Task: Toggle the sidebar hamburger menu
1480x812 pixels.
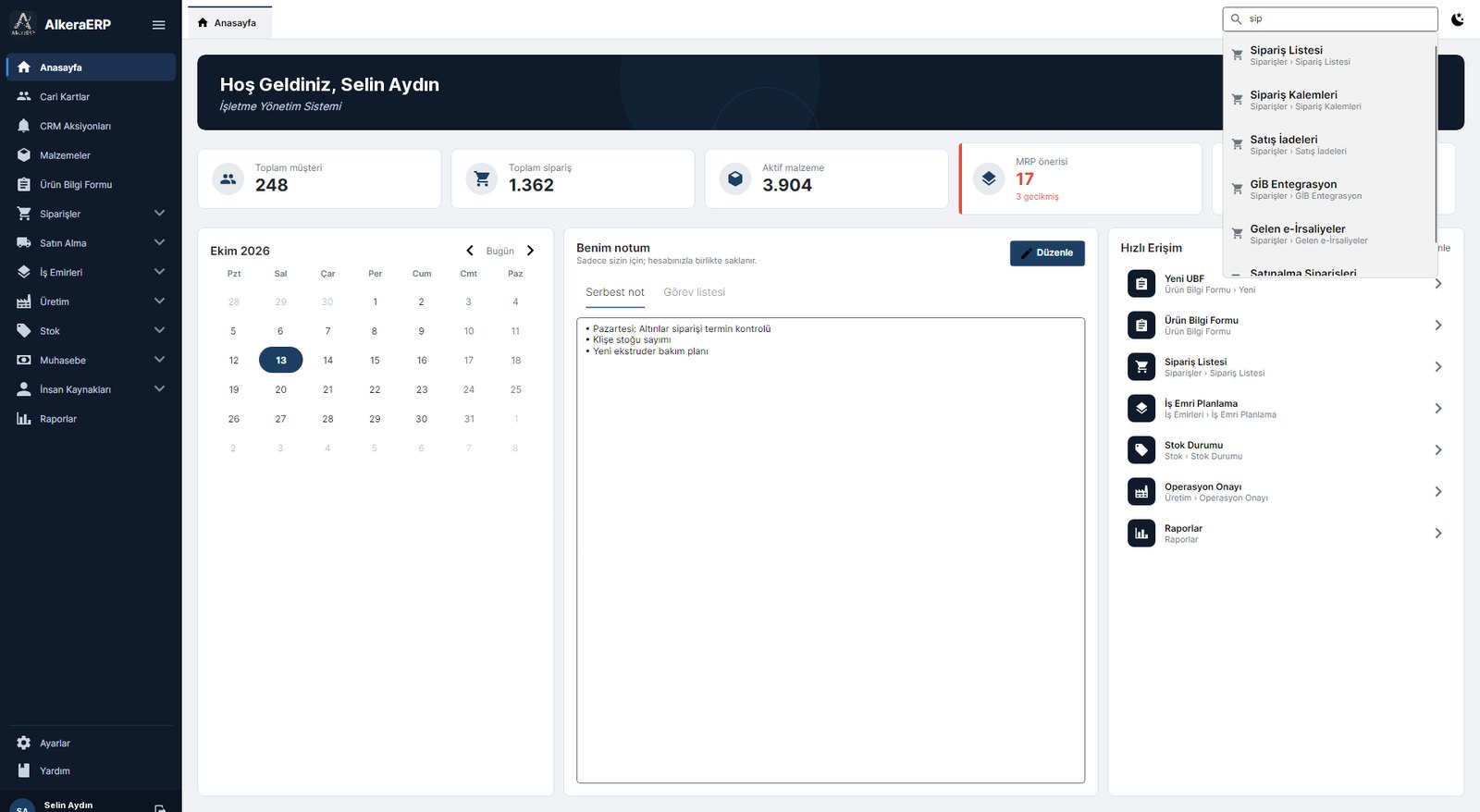Action: coord(159,25)
